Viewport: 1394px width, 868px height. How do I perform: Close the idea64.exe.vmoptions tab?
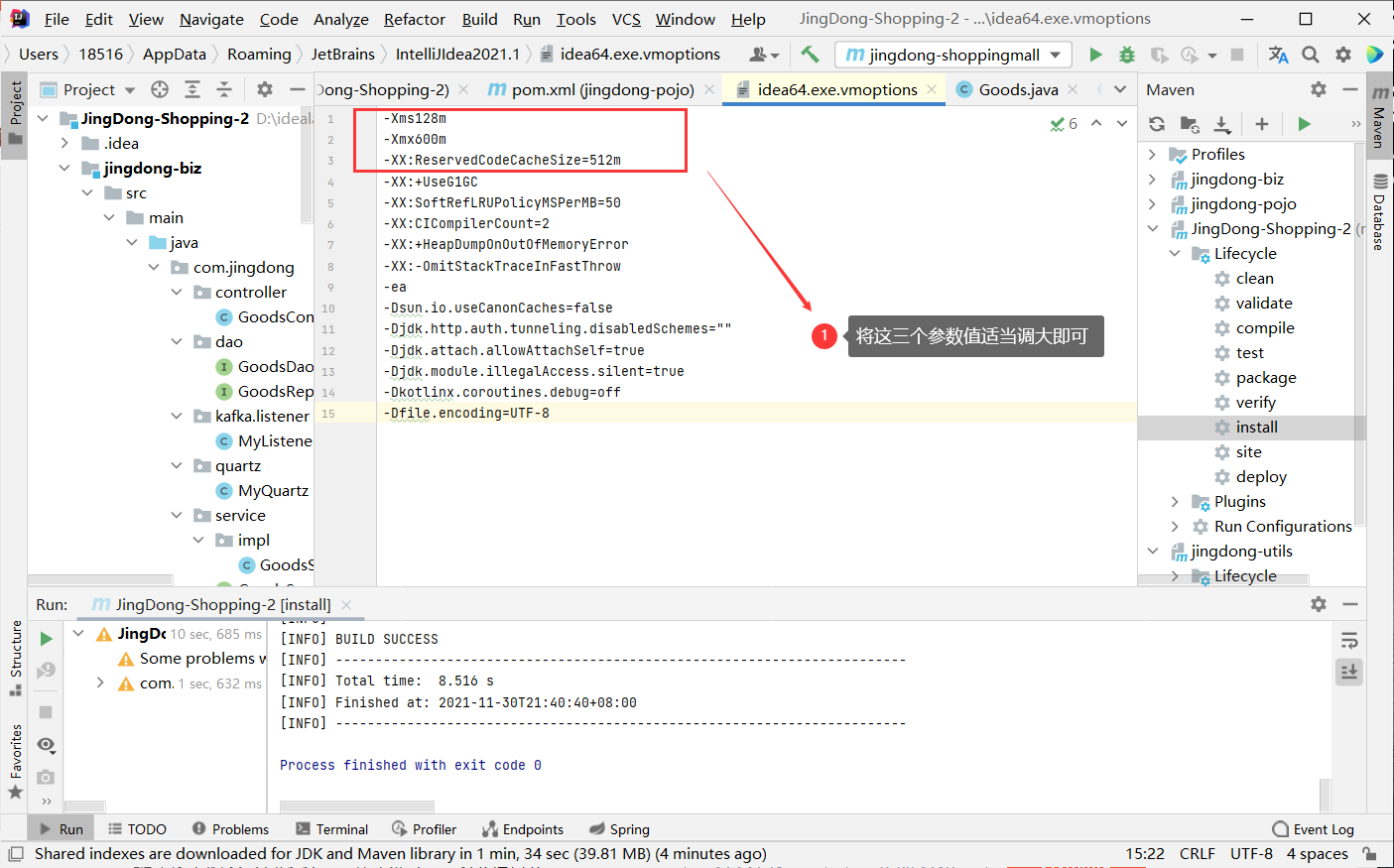932,89
